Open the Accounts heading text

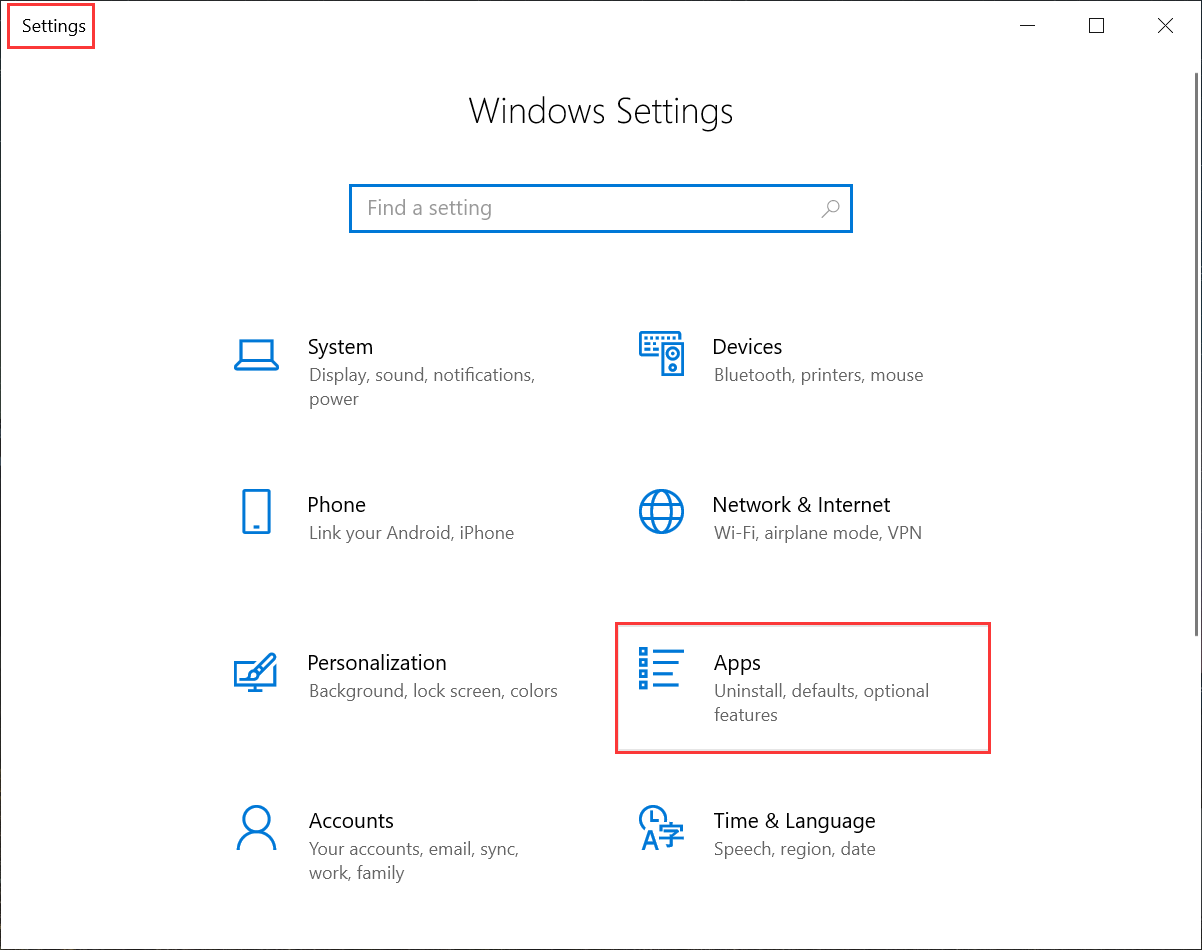(x=351, y=821)
